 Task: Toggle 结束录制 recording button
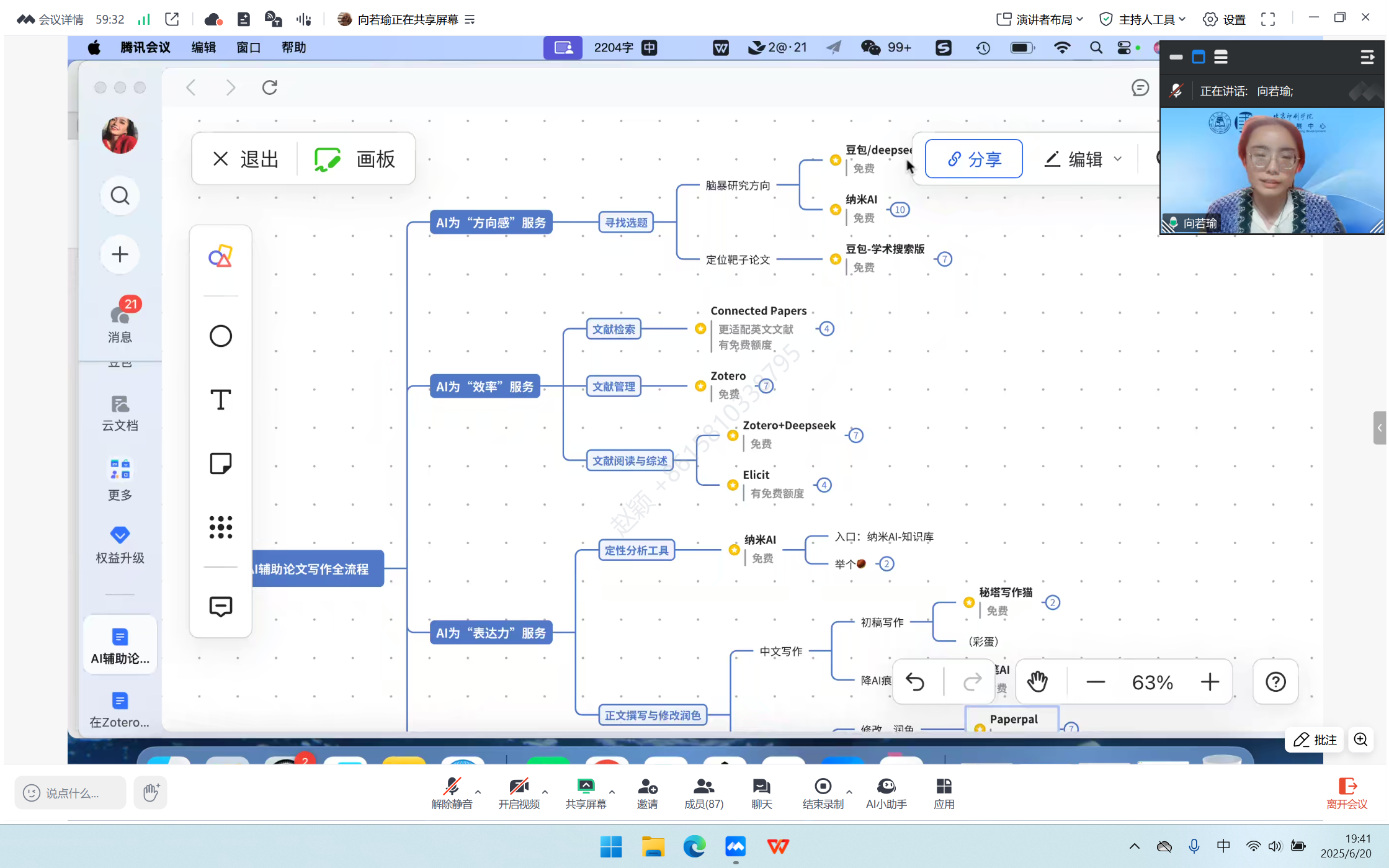(823, 794)
